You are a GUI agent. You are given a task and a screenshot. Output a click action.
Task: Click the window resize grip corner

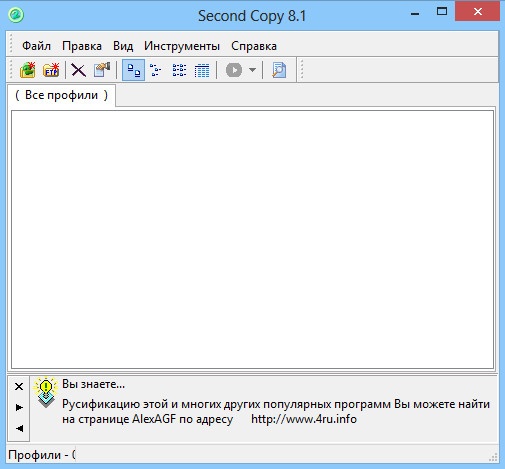493,457
